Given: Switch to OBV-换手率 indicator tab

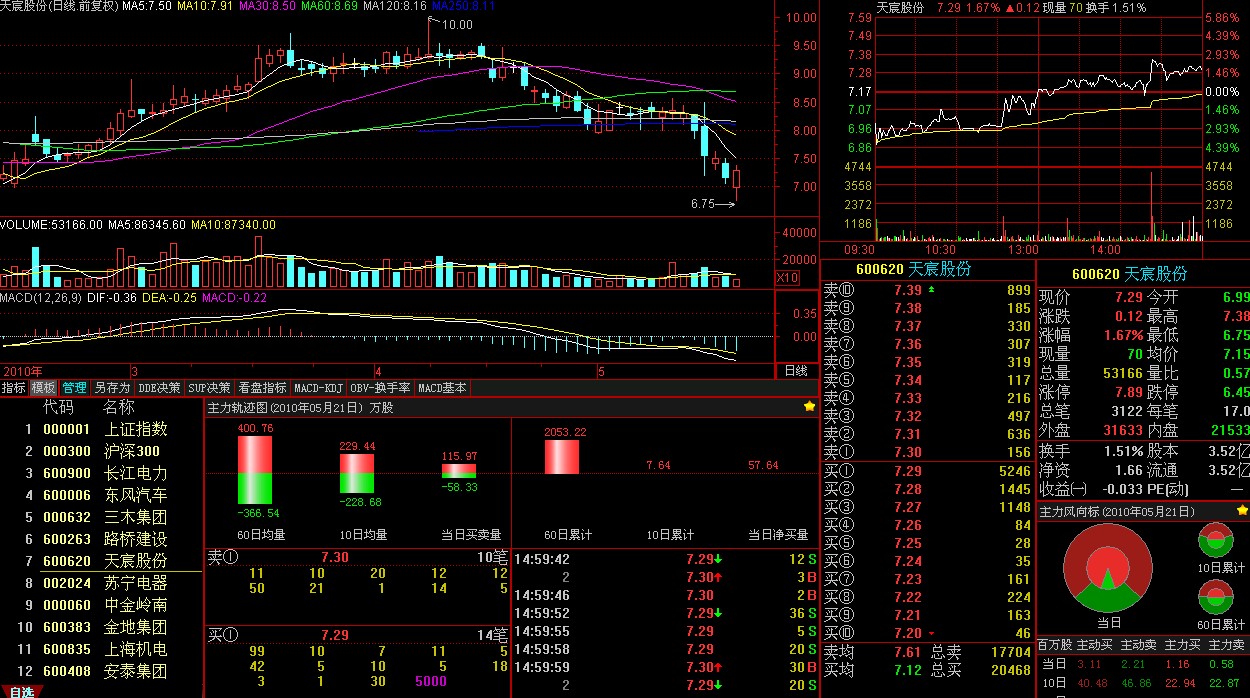Looking at the screenshot, I should [380, 388].
